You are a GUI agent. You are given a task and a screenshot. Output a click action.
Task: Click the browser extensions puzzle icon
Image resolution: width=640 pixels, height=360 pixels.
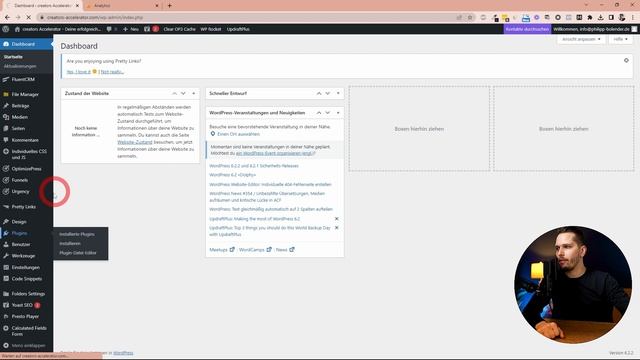pos(590,18)
